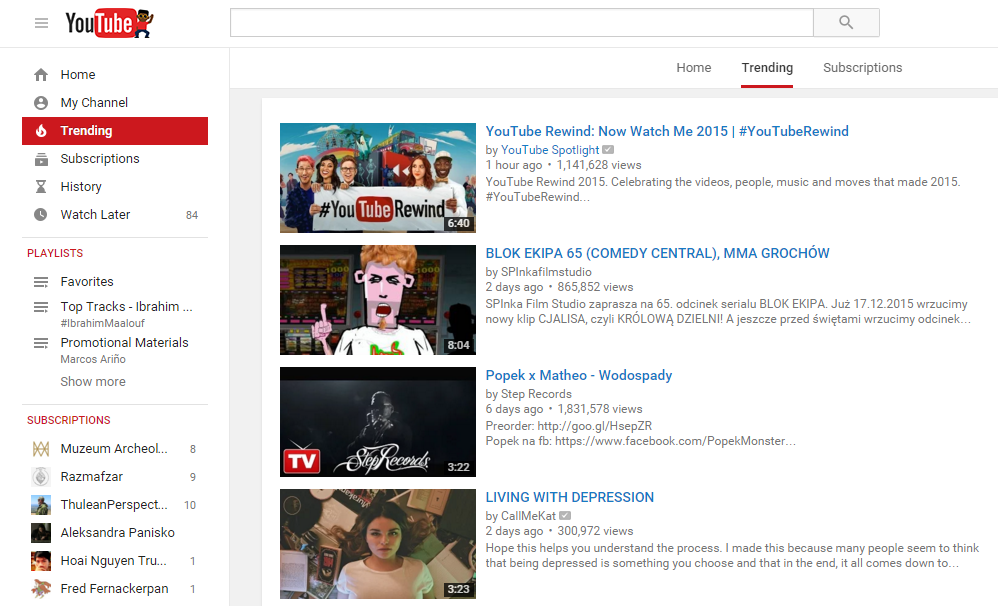Click the Promotional Materials playlist icon

41,343
